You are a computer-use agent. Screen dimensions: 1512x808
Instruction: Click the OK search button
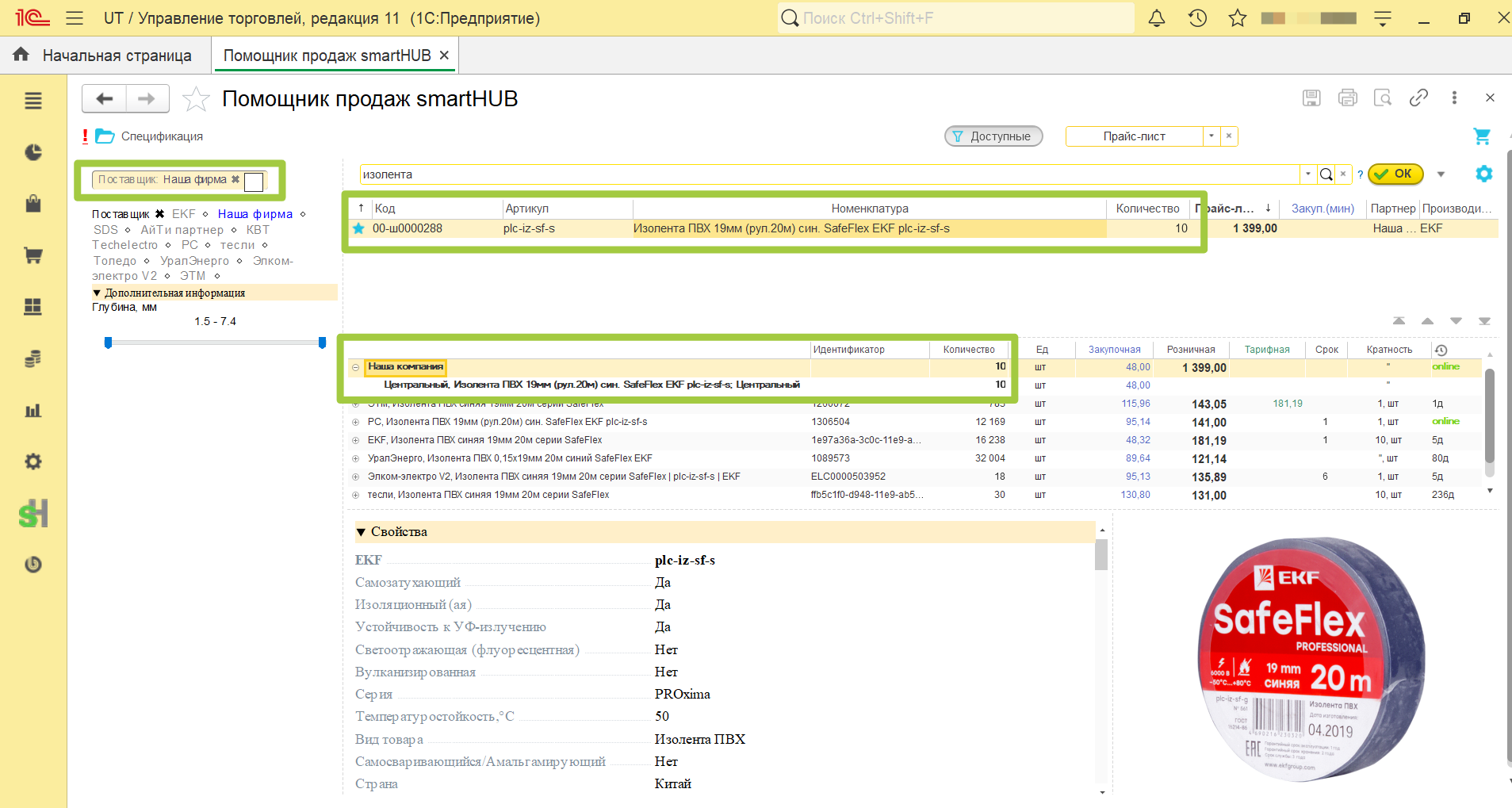point(1395,174)
